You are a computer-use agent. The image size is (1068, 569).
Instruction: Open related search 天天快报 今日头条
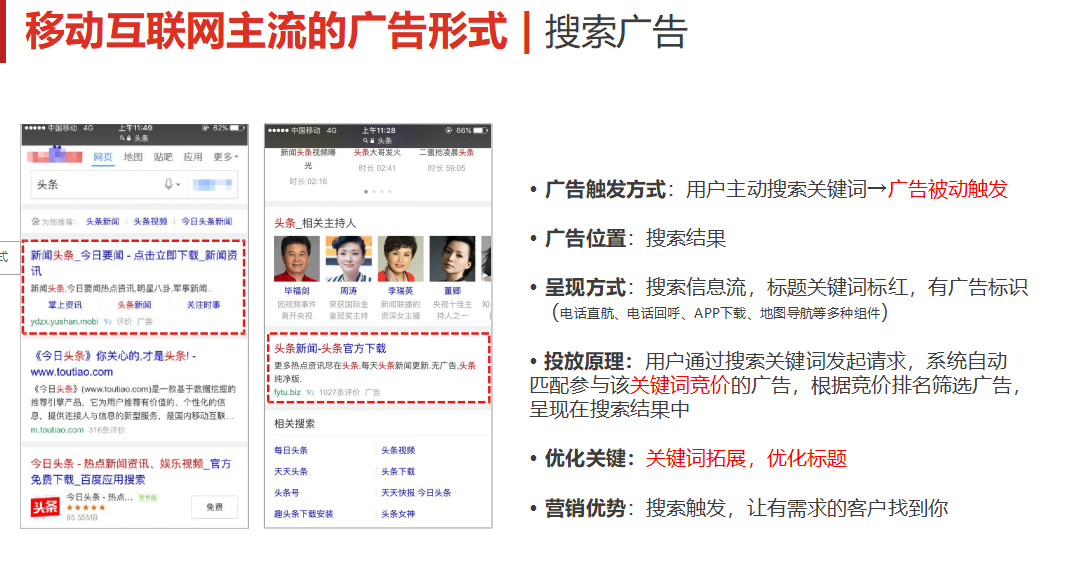click(x=415, y=493)
